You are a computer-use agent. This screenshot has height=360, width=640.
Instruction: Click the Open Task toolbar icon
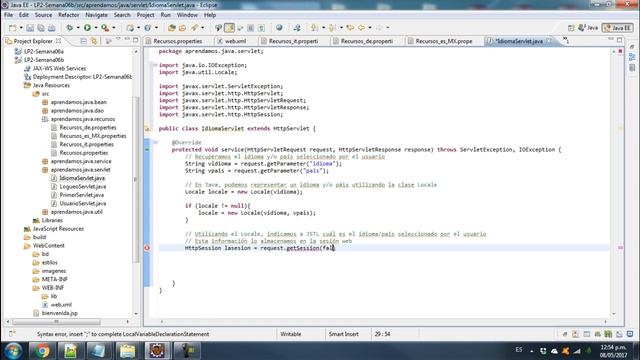coord(182,28)
